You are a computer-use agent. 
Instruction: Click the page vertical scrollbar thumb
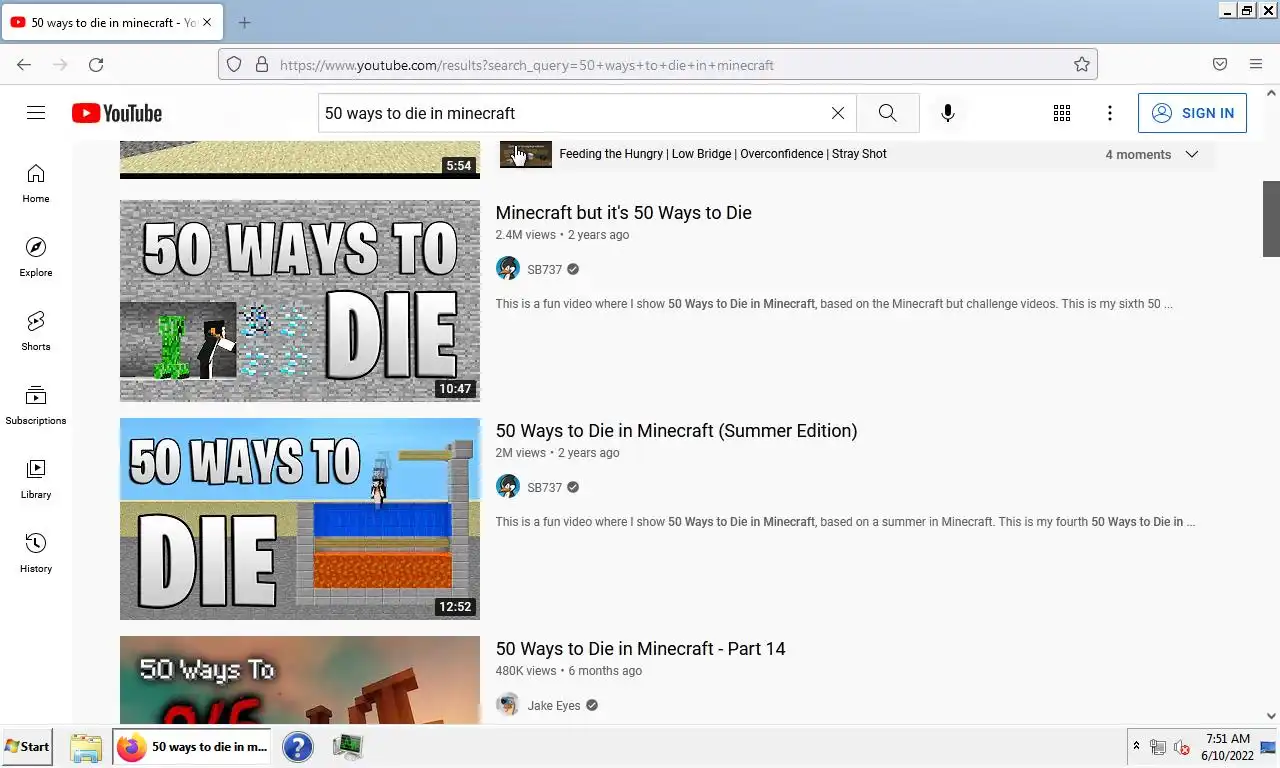coord(1271,219)
